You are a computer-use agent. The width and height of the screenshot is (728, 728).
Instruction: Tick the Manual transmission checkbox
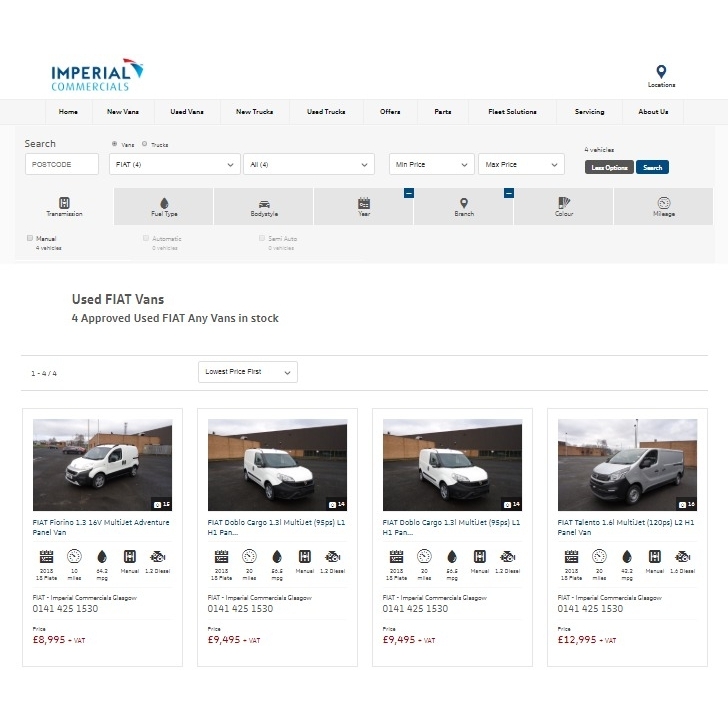click(x=30, y=239)
